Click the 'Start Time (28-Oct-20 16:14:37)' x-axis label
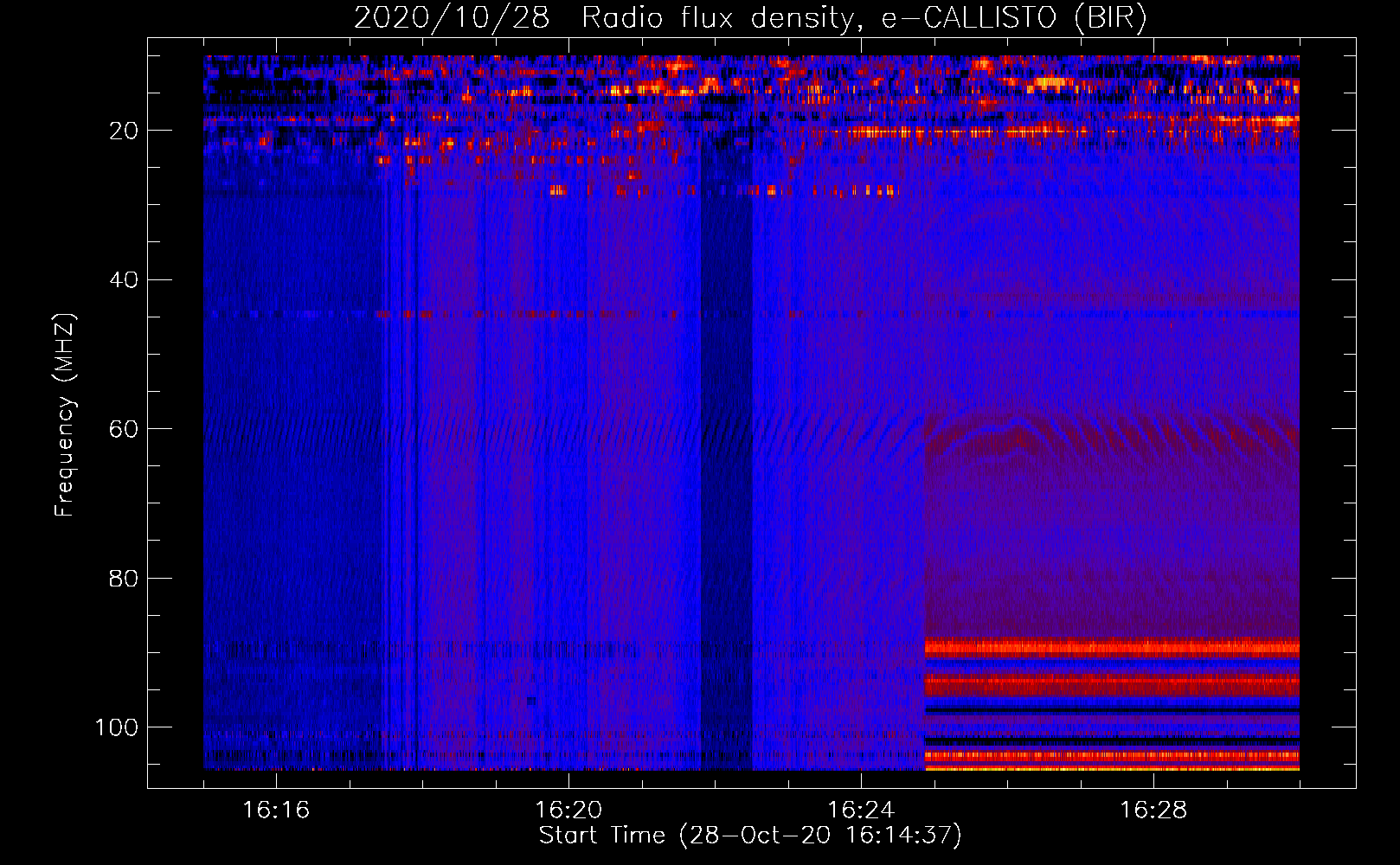The width and height of the screenshot is (1400, 865). coord(750,836)
